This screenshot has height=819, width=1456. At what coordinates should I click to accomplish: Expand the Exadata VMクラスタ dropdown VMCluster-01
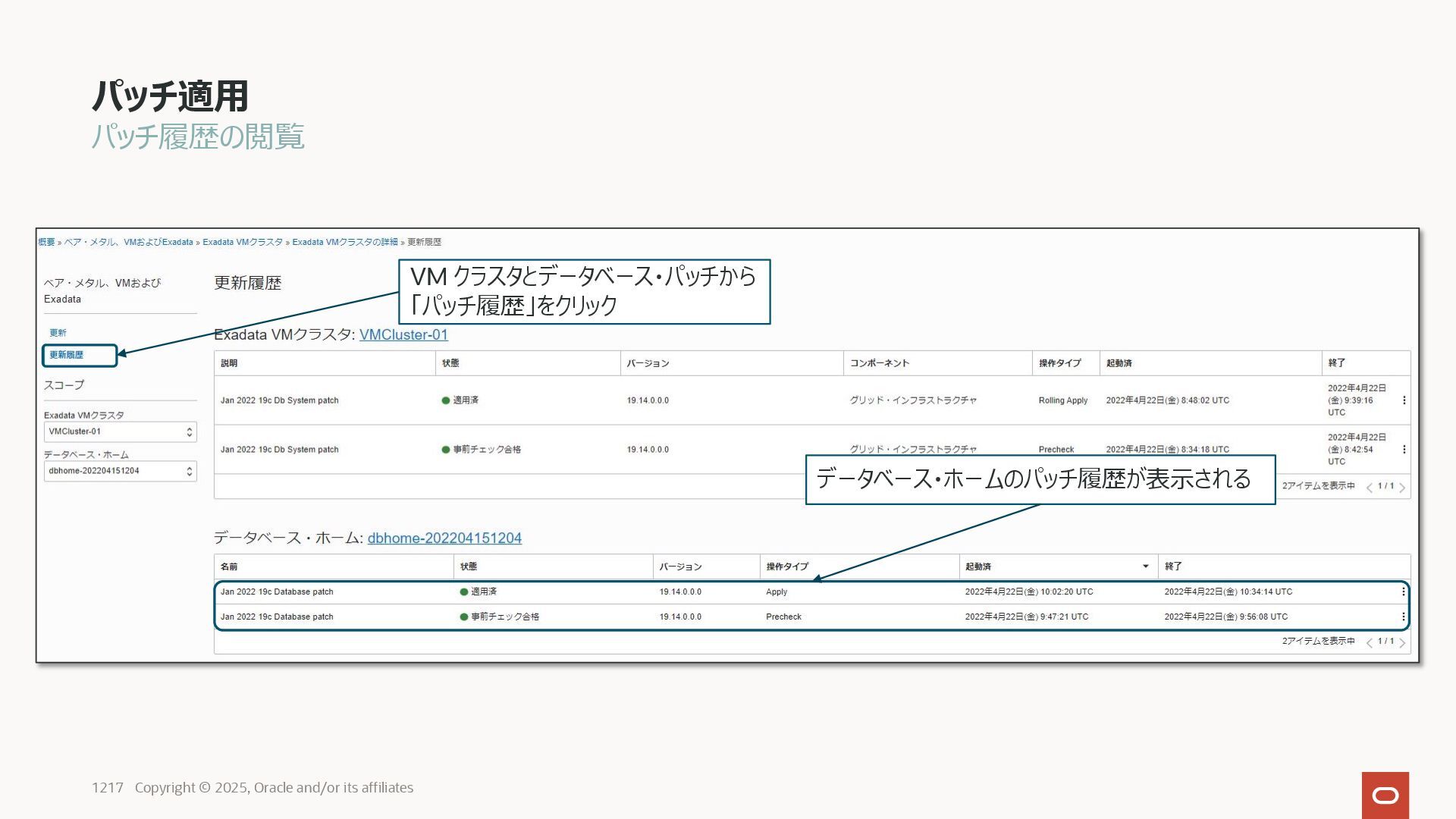(x=120, y=431)
